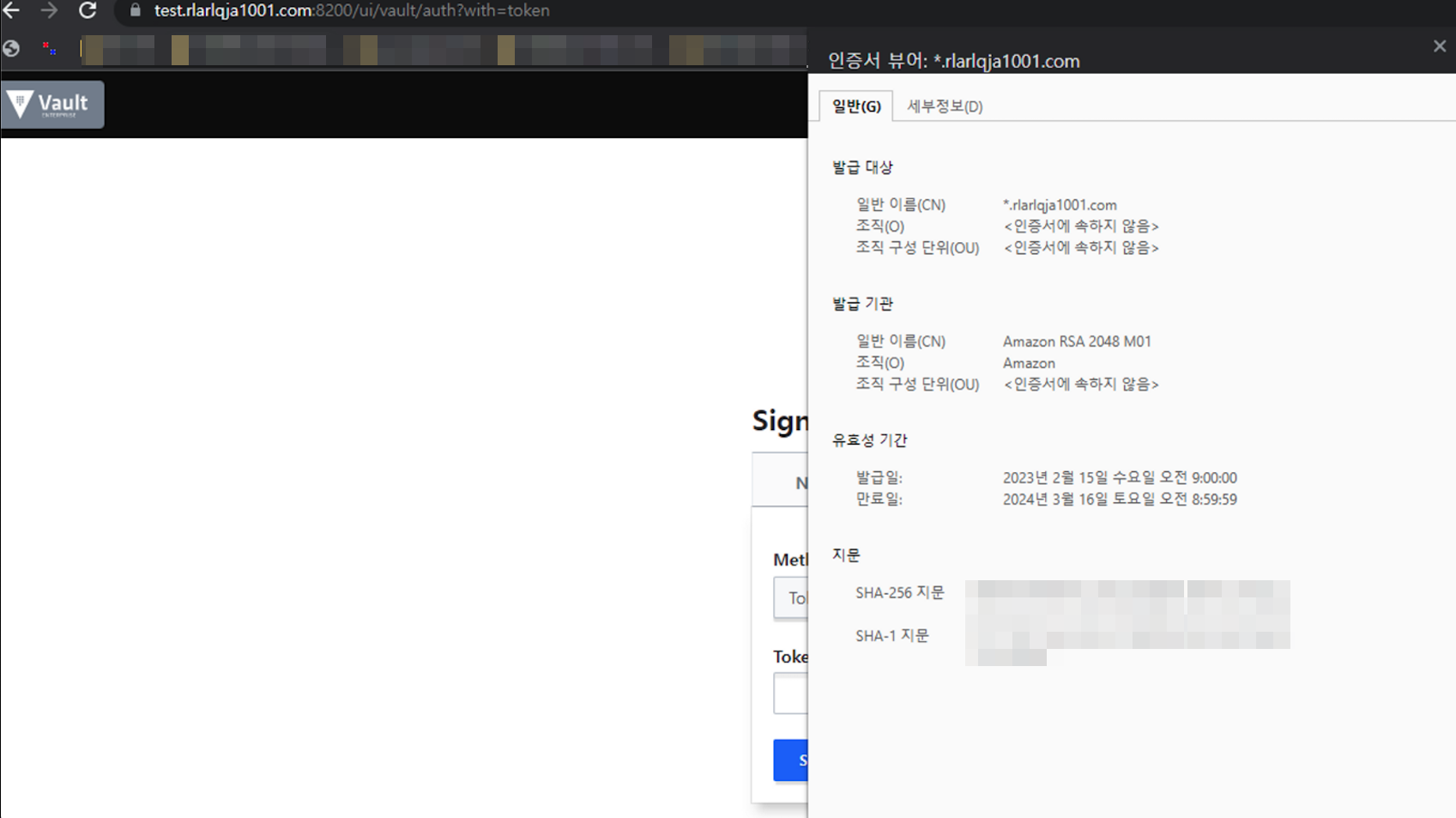Viewport: 1456px width, 818px height.
Task: Click the Vault Enterprise logo
Action: pos(52,105)
